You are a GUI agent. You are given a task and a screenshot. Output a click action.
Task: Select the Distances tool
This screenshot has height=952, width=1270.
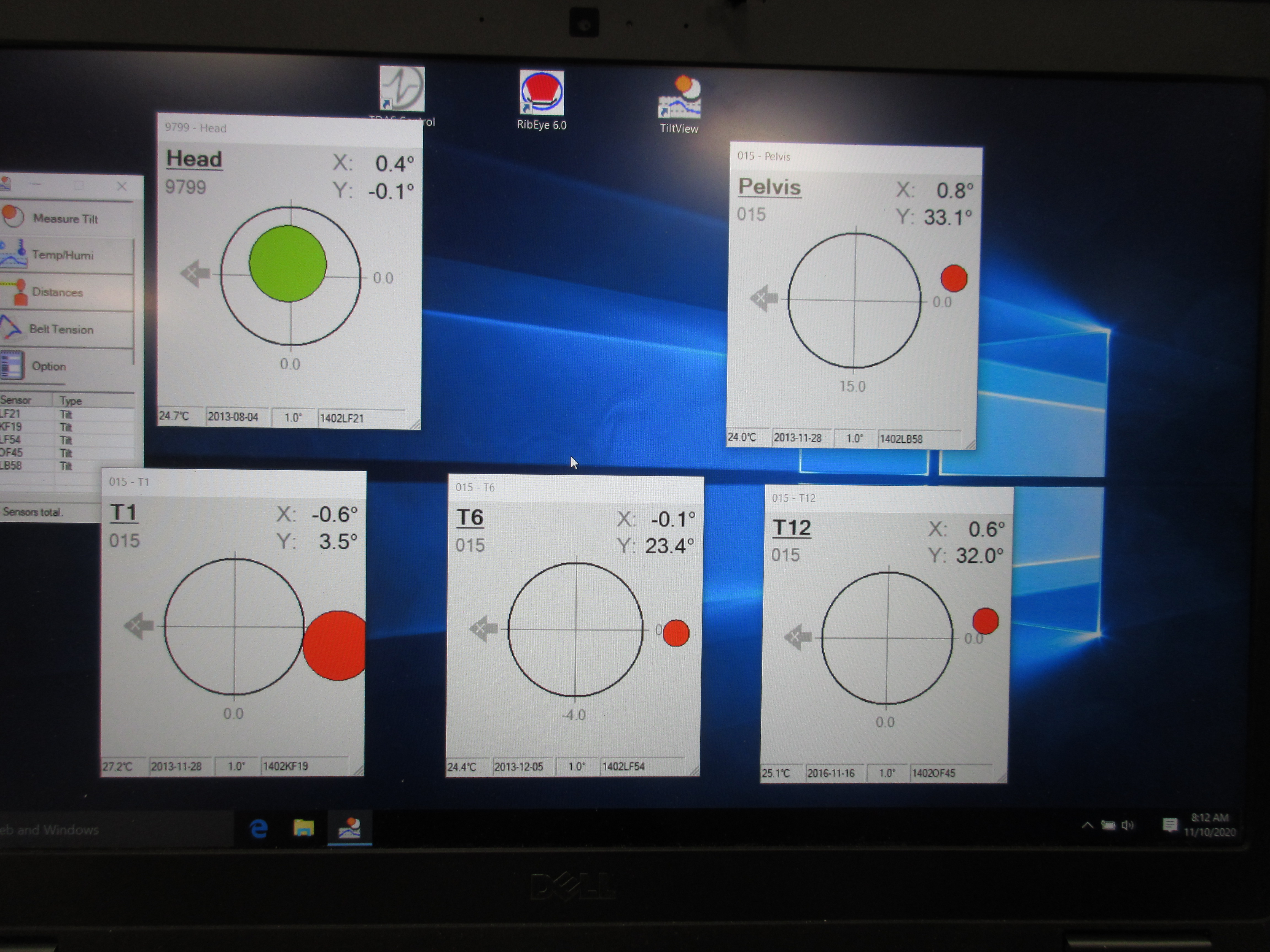67,292
